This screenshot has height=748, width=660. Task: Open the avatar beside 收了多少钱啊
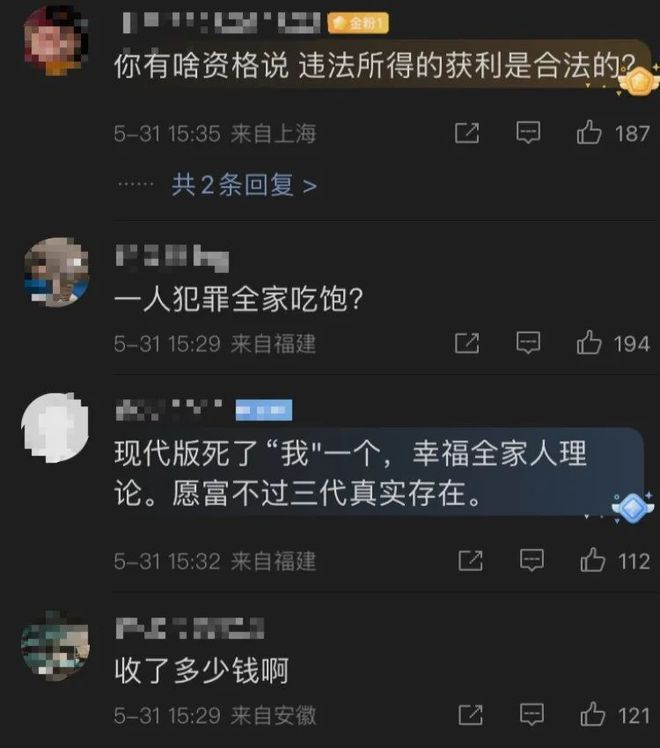55,644
